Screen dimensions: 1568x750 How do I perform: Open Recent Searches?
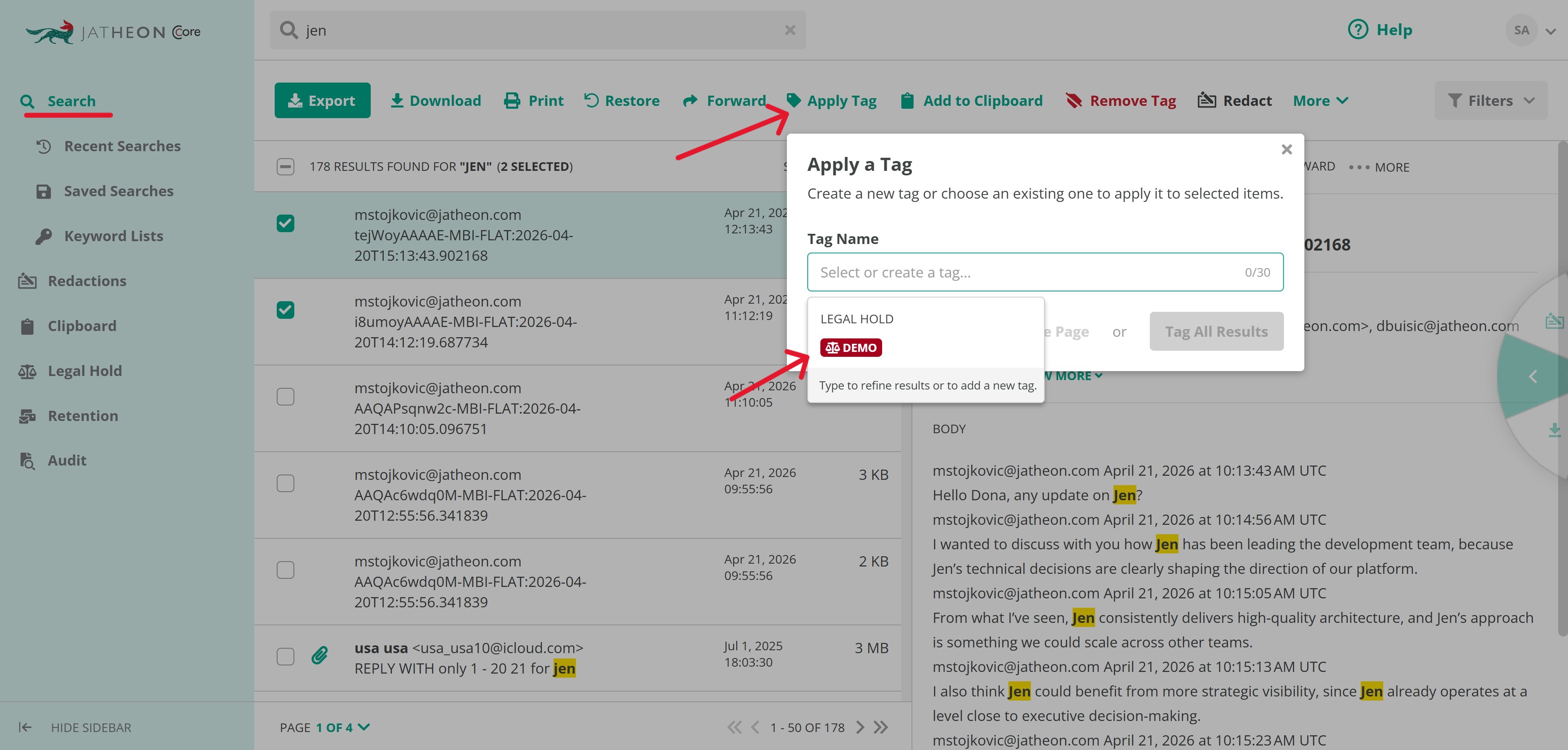[x=108, y=146]
